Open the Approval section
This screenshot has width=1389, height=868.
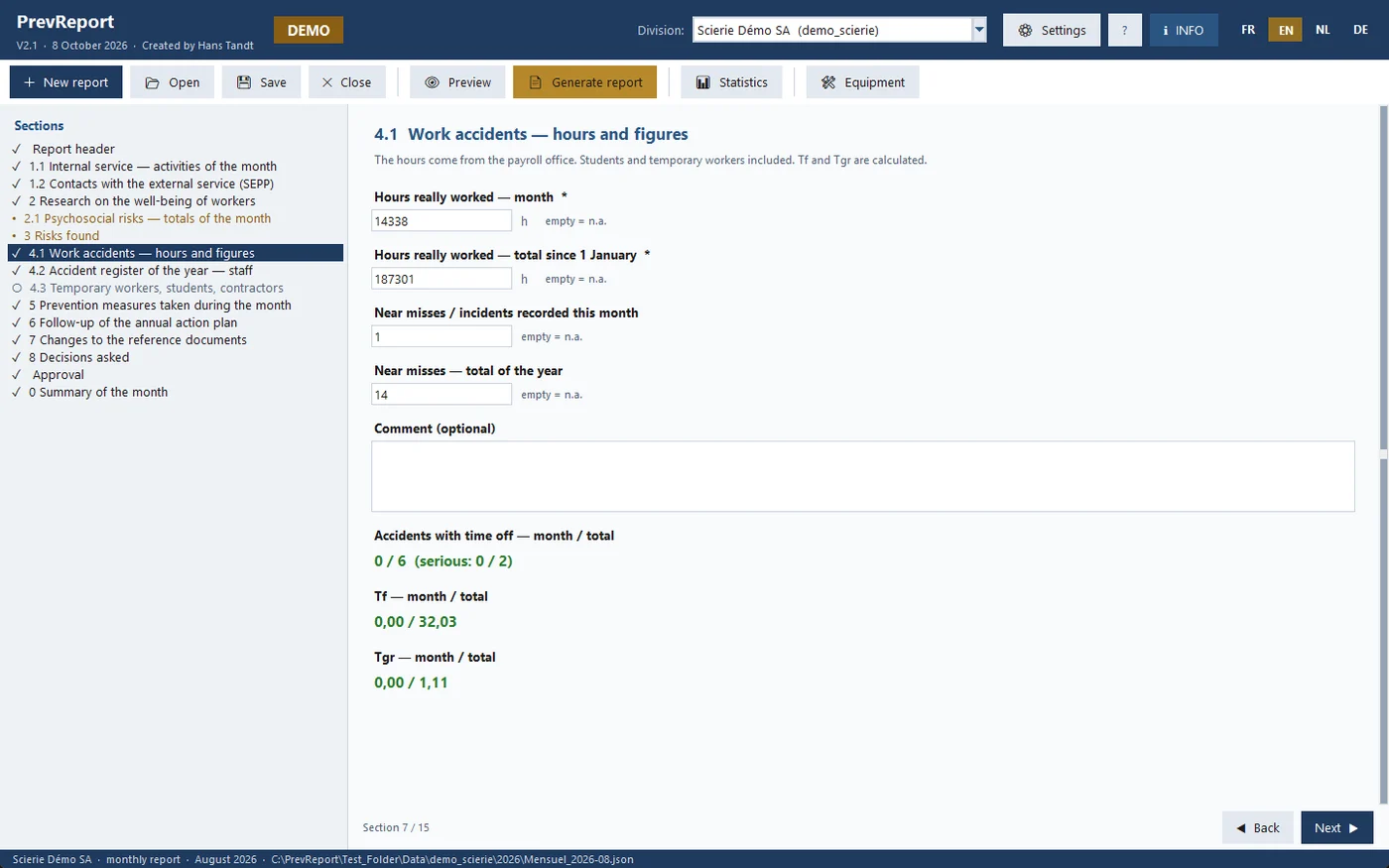176,375
